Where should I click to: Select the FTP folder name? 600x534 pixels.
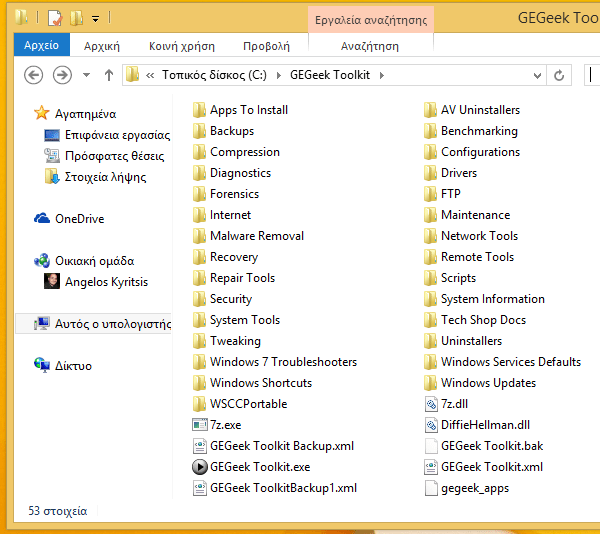450,194
